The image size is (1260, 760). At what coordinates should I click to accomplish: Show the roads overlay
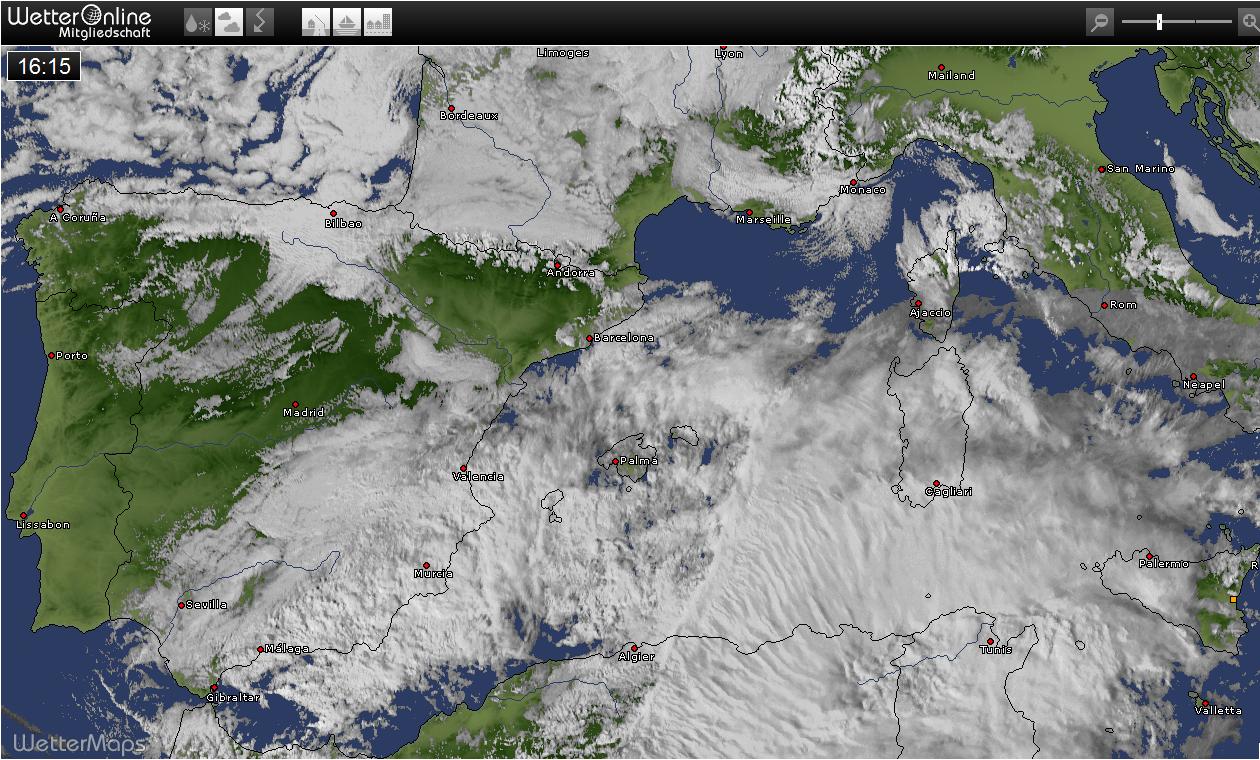(316, 22)
